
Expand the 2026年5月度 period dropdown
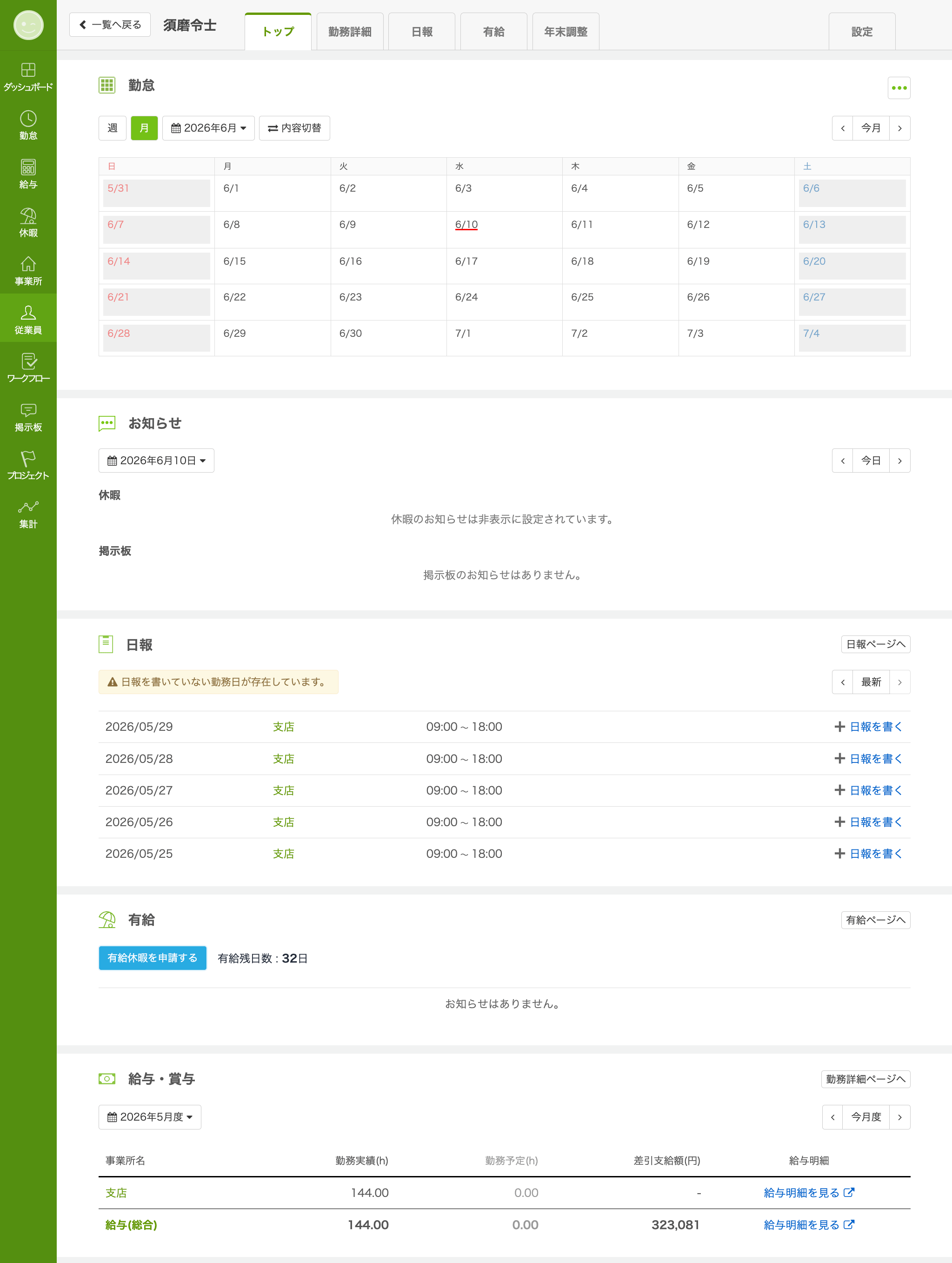click(150, 1117)
